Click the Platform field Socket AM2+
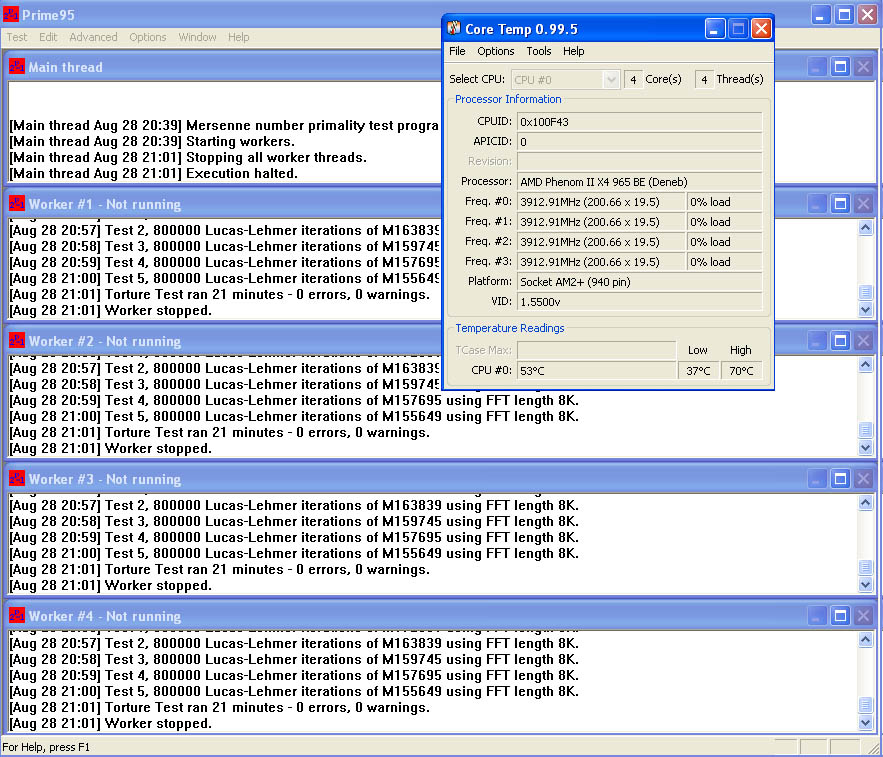The image size is (883, 757). click(639, 282)
